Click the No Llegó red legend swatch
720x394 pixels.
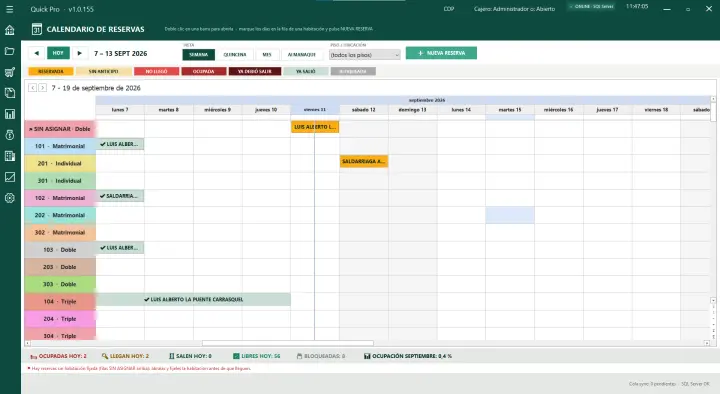157,72
